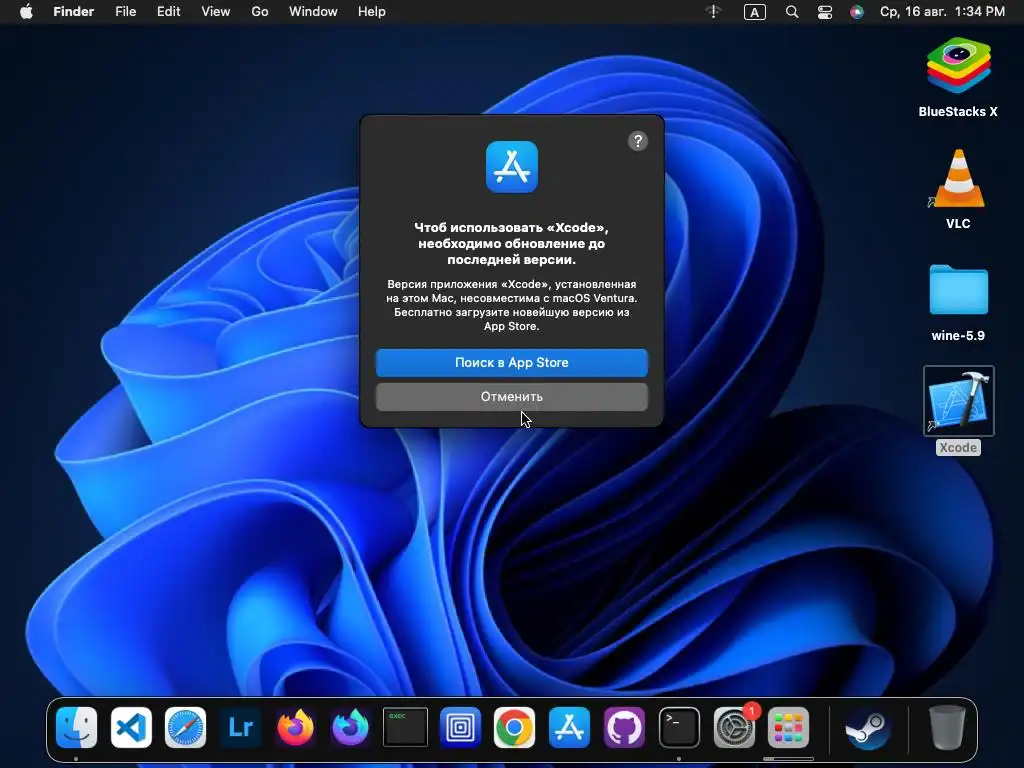Viewport: 1024px width, 768px height.
Task: Open the Help menu
Action: point(372,12)
